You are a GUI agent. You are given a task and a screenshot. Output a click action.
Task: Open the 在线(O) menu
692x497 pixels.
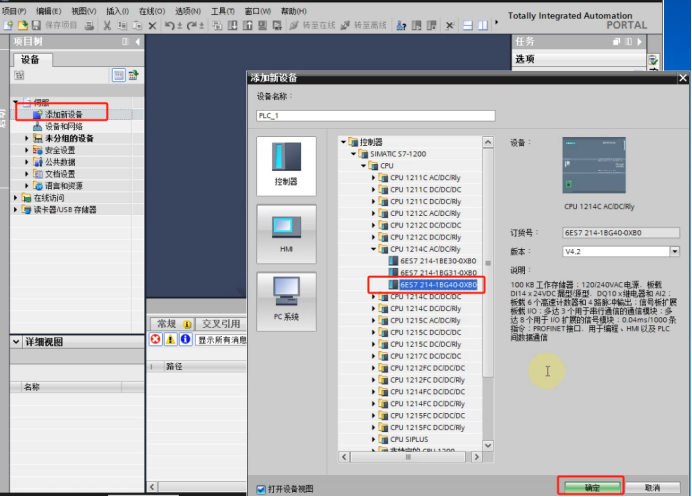152,11
